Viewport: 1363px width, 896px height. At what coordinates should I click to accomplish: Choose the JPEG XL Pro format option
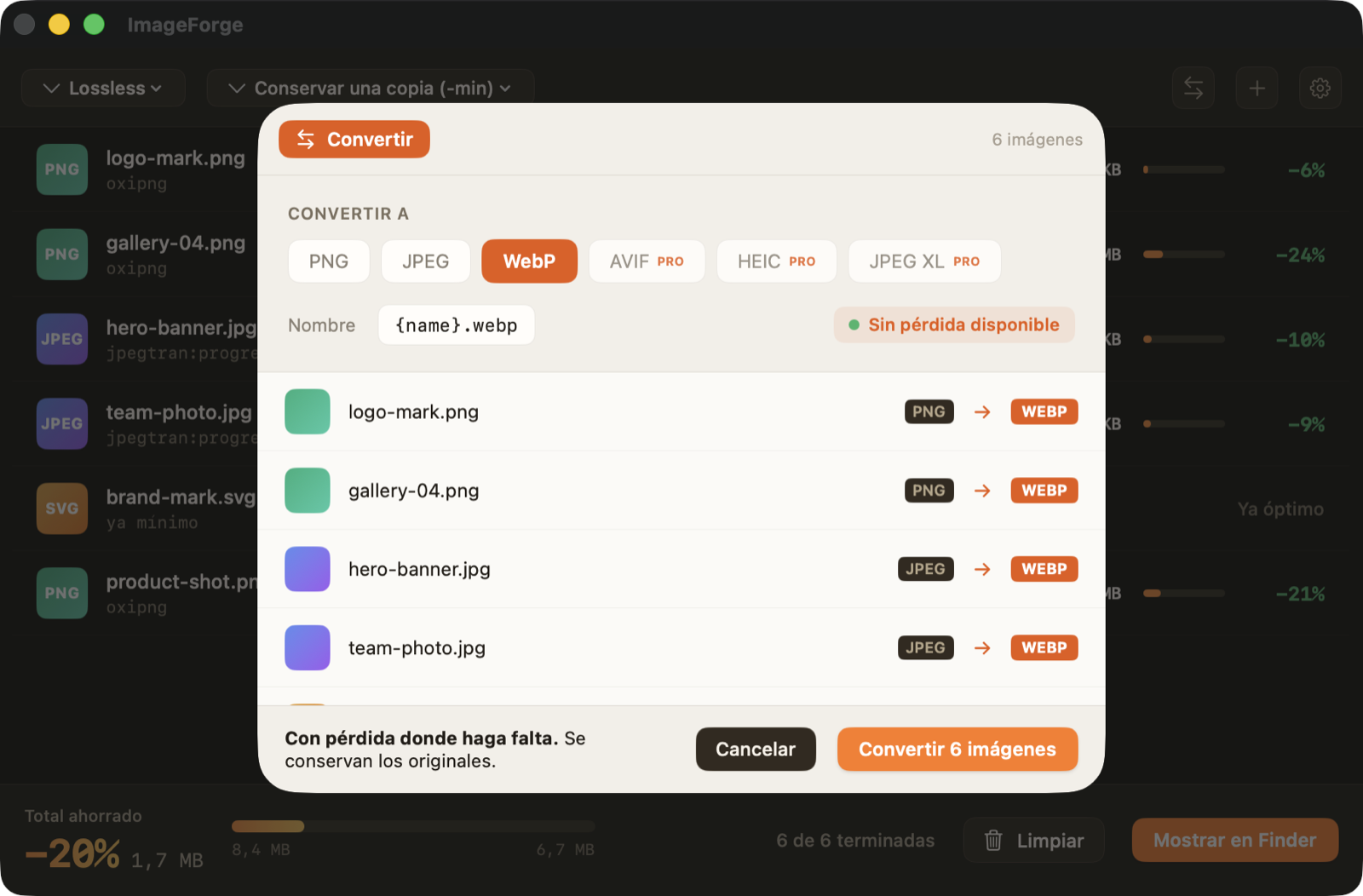(924, 261)
